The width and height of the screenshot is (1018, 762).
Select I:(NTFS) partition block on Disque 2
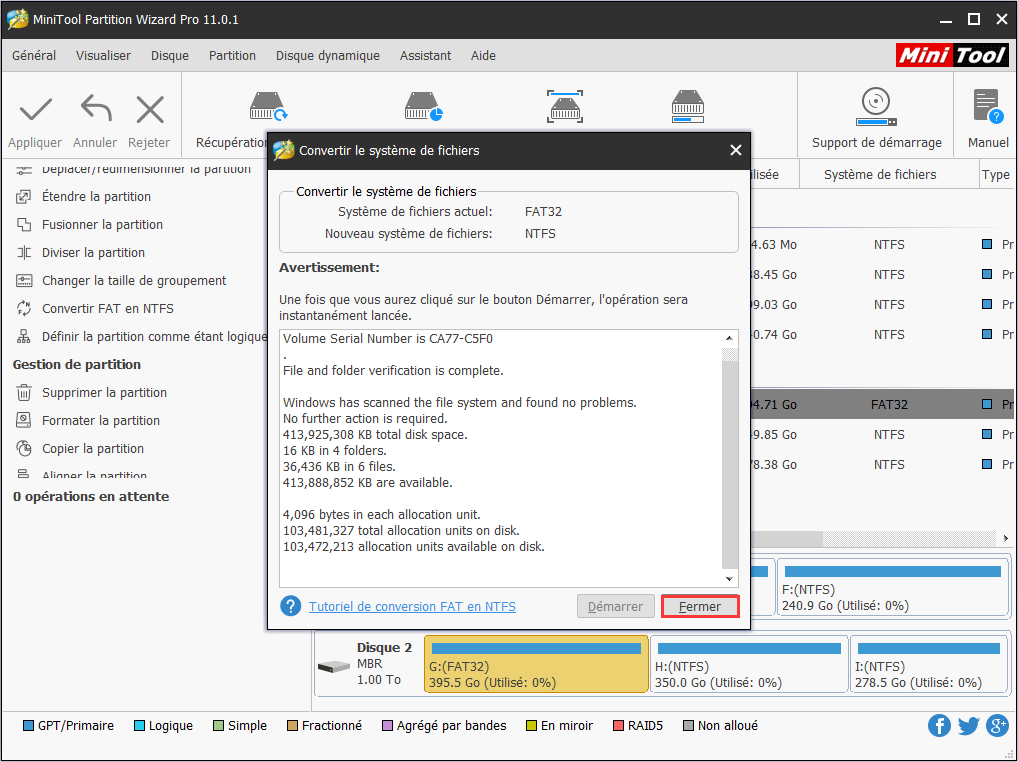click(x=928, y=664)
